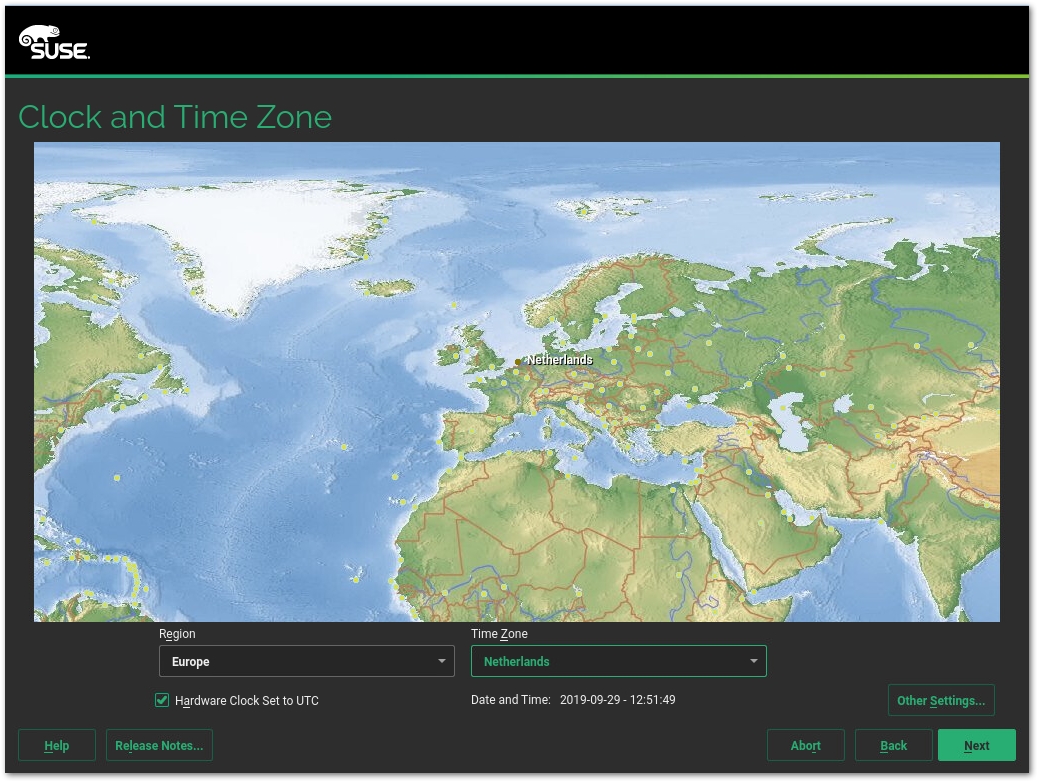Click the Clock and Time Zone heading

click(175, 117)
